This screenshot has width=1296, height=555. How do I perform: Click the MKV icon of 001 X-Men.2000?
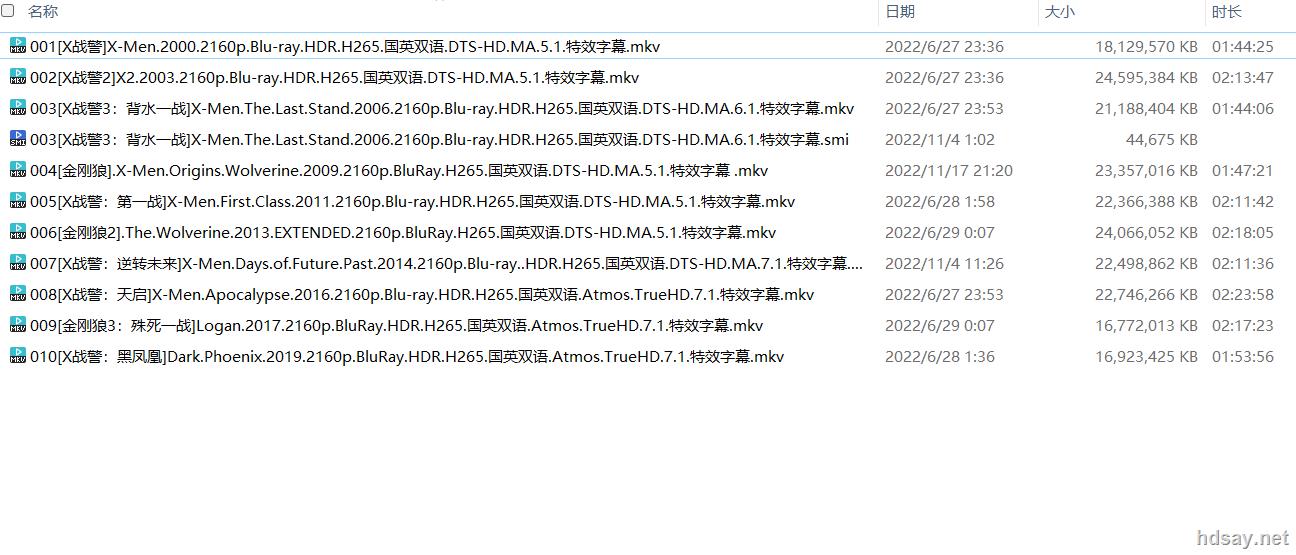click(18, 46)
